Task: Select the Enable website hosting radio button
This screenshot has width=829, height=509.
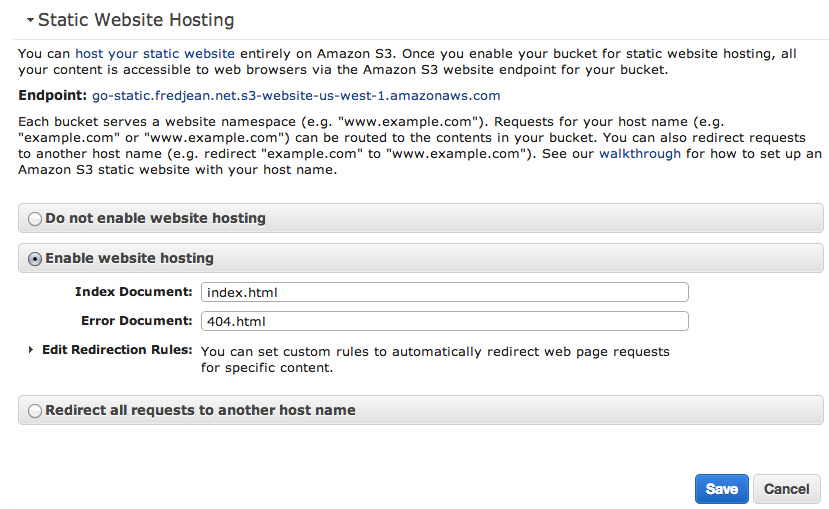Action: pos(35,259)
